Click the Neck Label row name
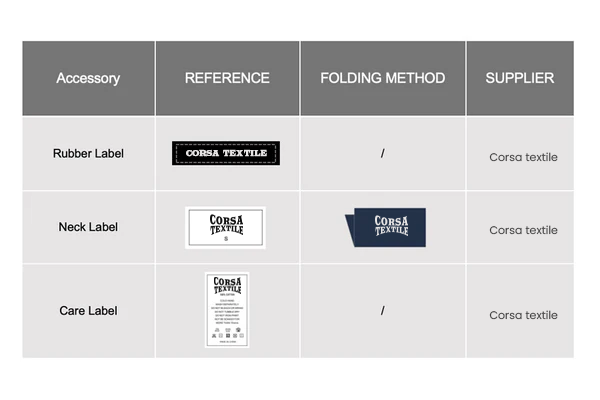600x400 pixels. point(88,227)
